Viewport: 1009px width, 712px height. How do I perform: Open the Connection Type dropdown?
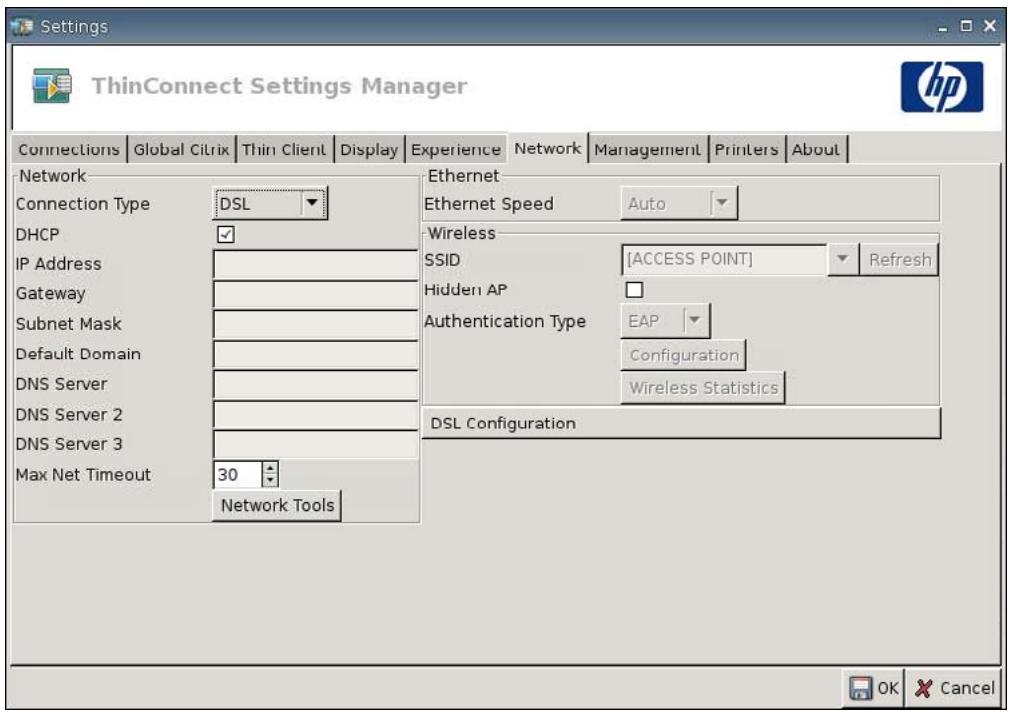coord(270,203)
